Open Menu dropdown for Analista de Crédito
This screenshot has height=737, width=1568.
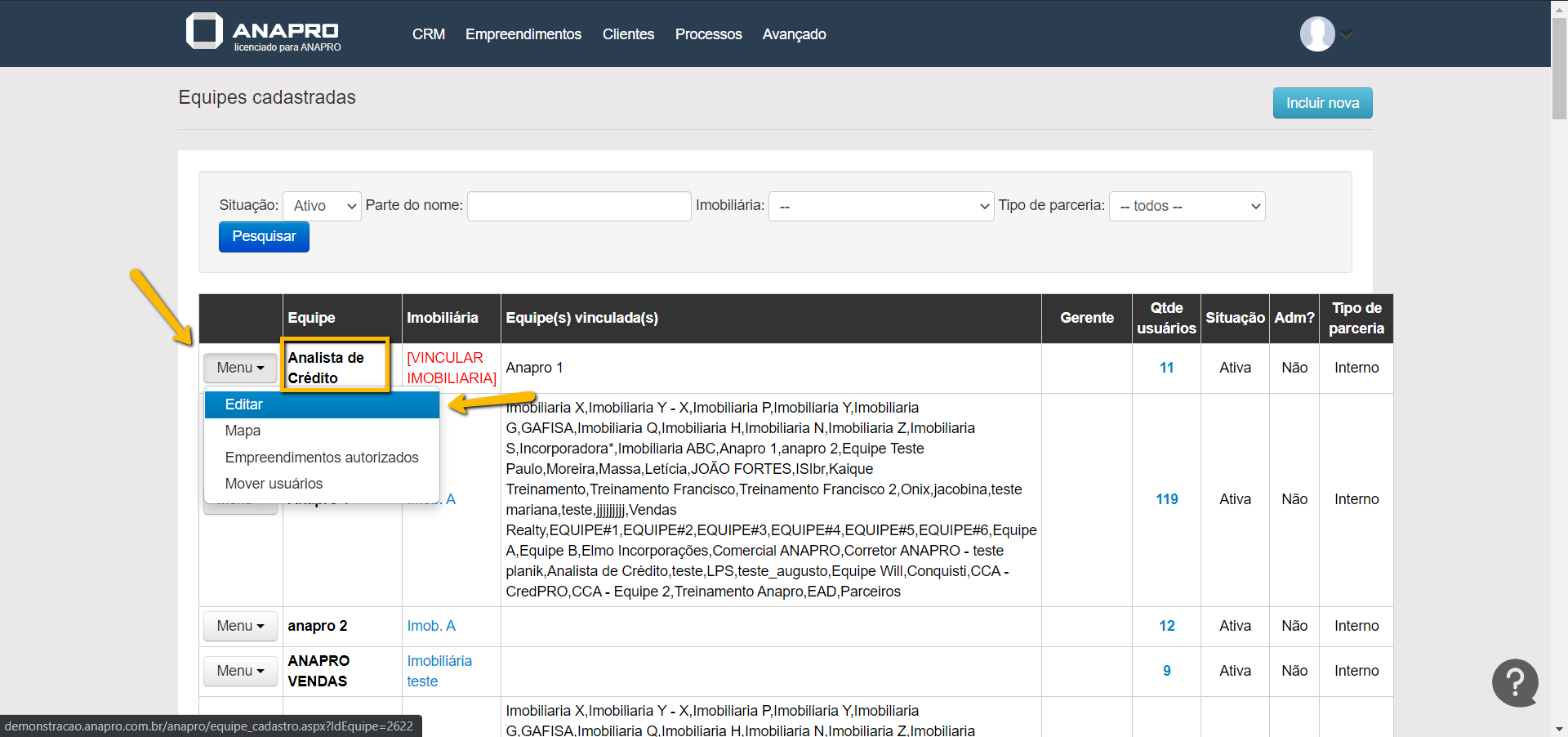coord(240,368)
